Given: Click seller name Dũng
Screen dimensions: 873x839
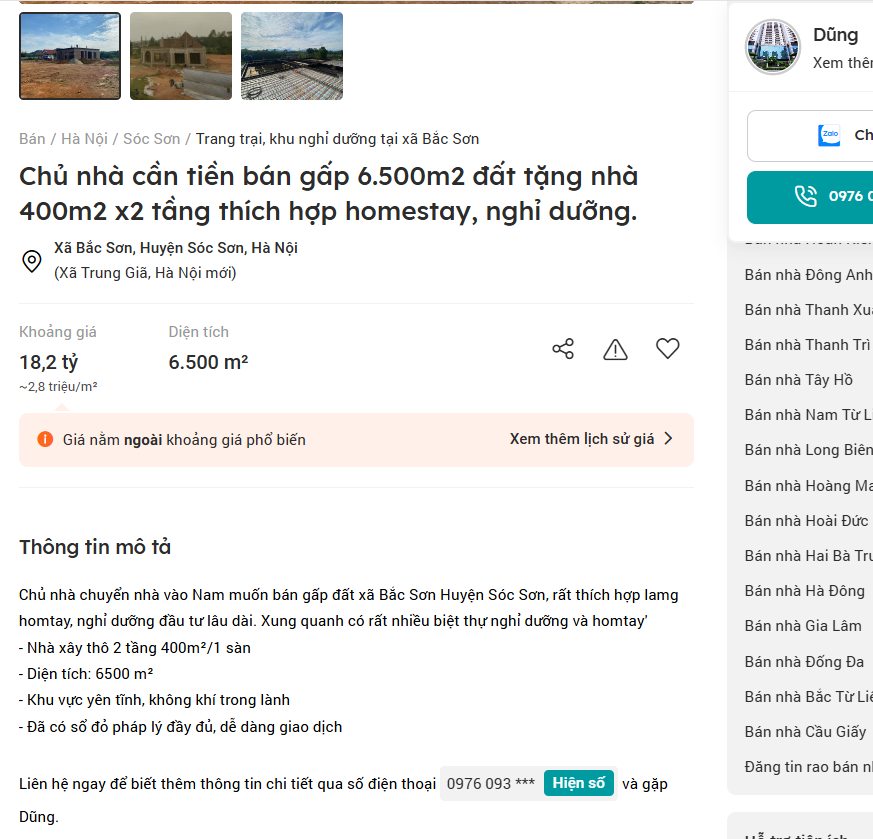Looking at the screenshot, I should click(835, 35).
